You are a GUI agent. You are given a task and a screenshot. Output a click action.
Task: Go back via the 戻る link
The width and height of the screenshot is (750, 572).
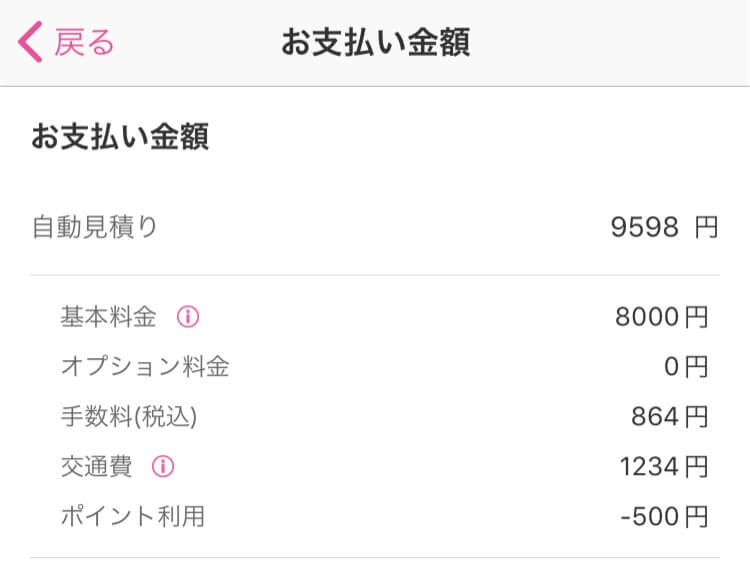coord(84,42)
